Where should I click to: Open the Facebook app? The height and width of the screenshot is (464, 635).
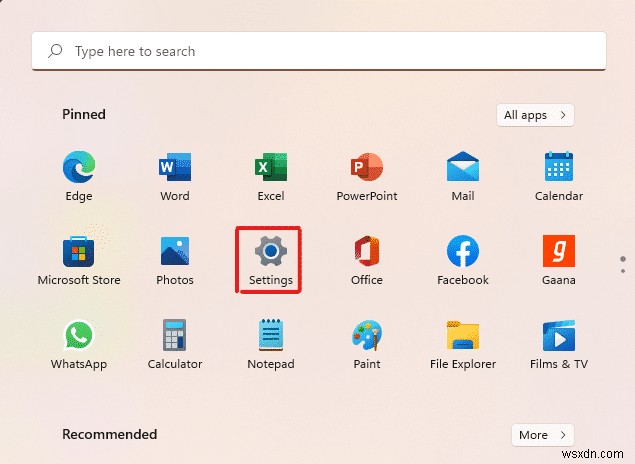463,260
